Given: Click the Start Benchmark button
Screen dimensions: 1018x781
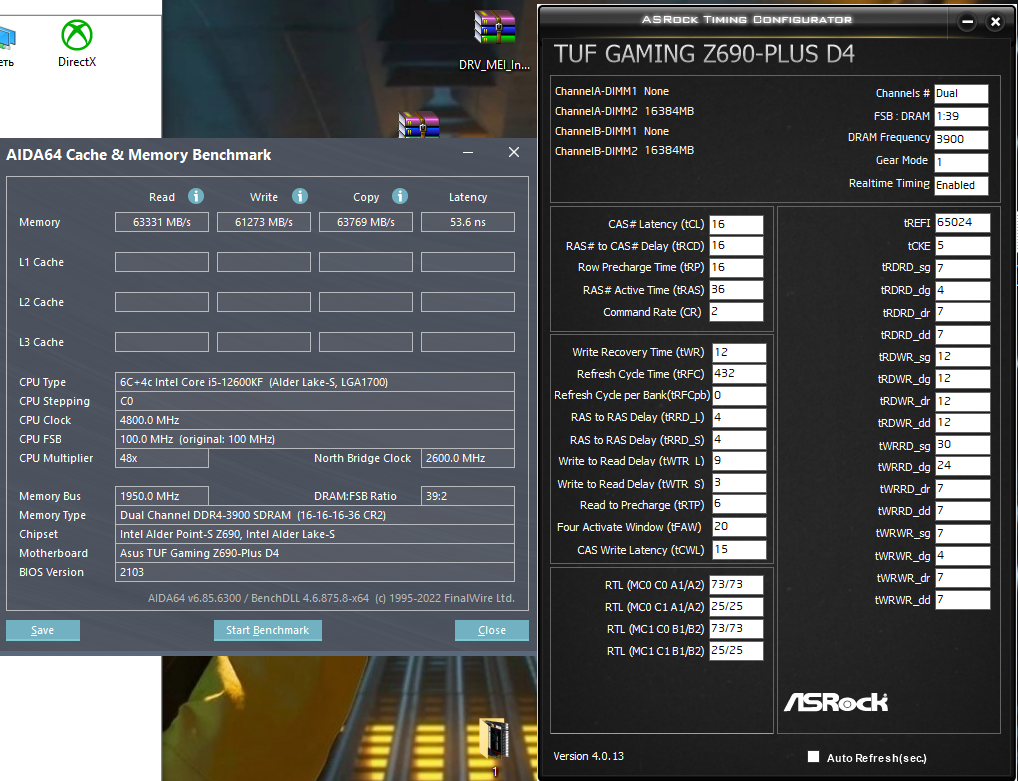Looking at the screenshot, I should [x=267, y=630].
